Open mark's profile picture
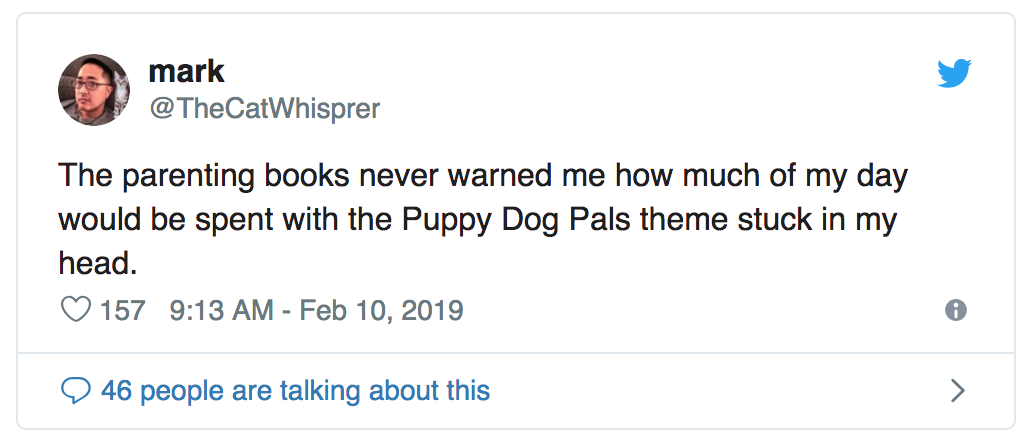This screenshot has height=442, width=1034. pyautogui.click(x=94, y=90)
